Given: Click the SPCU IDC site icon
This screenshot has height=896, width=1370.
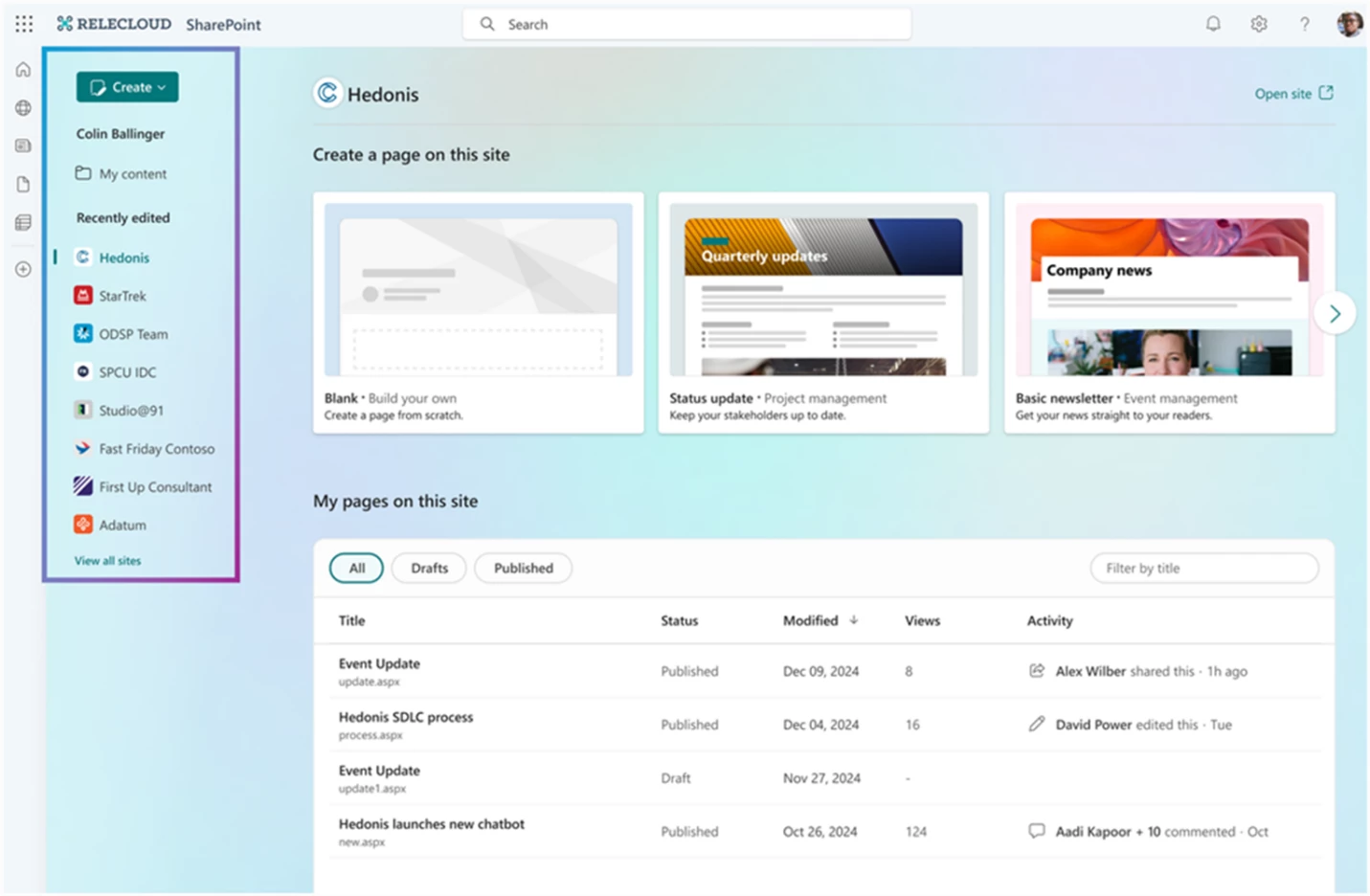Looking at the screenshot, I should pos(83,371).
